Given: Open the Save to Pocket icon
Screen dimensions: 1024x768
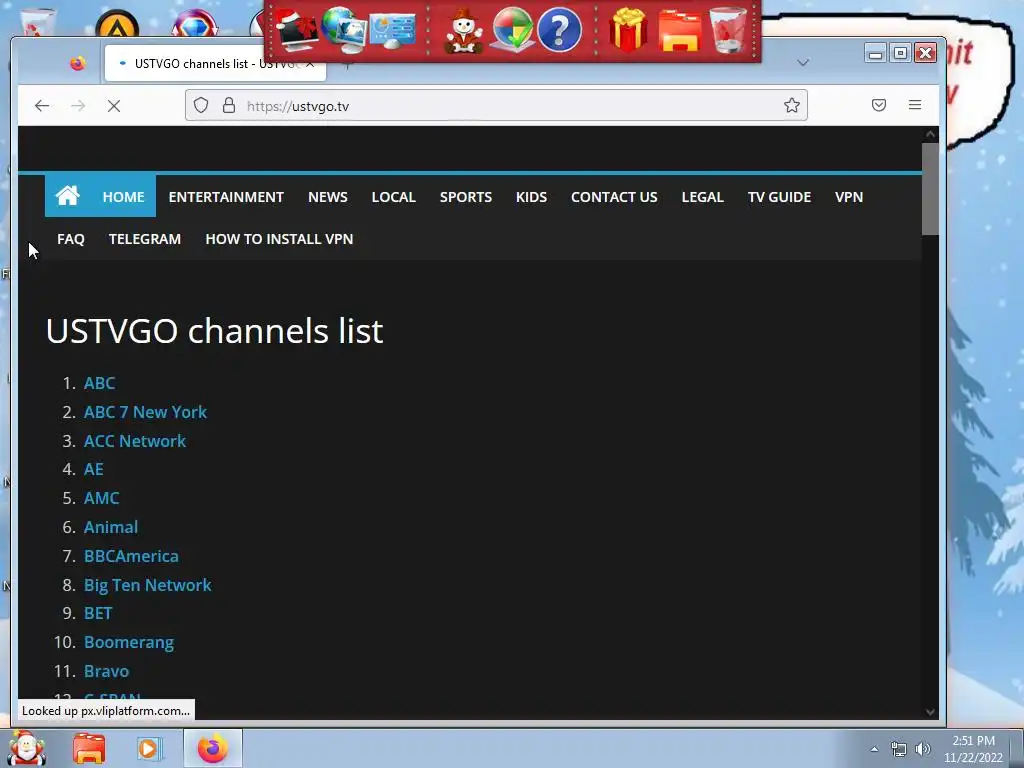Looking at the screenshot, I should pyautogui.click(x=879, y=105).
